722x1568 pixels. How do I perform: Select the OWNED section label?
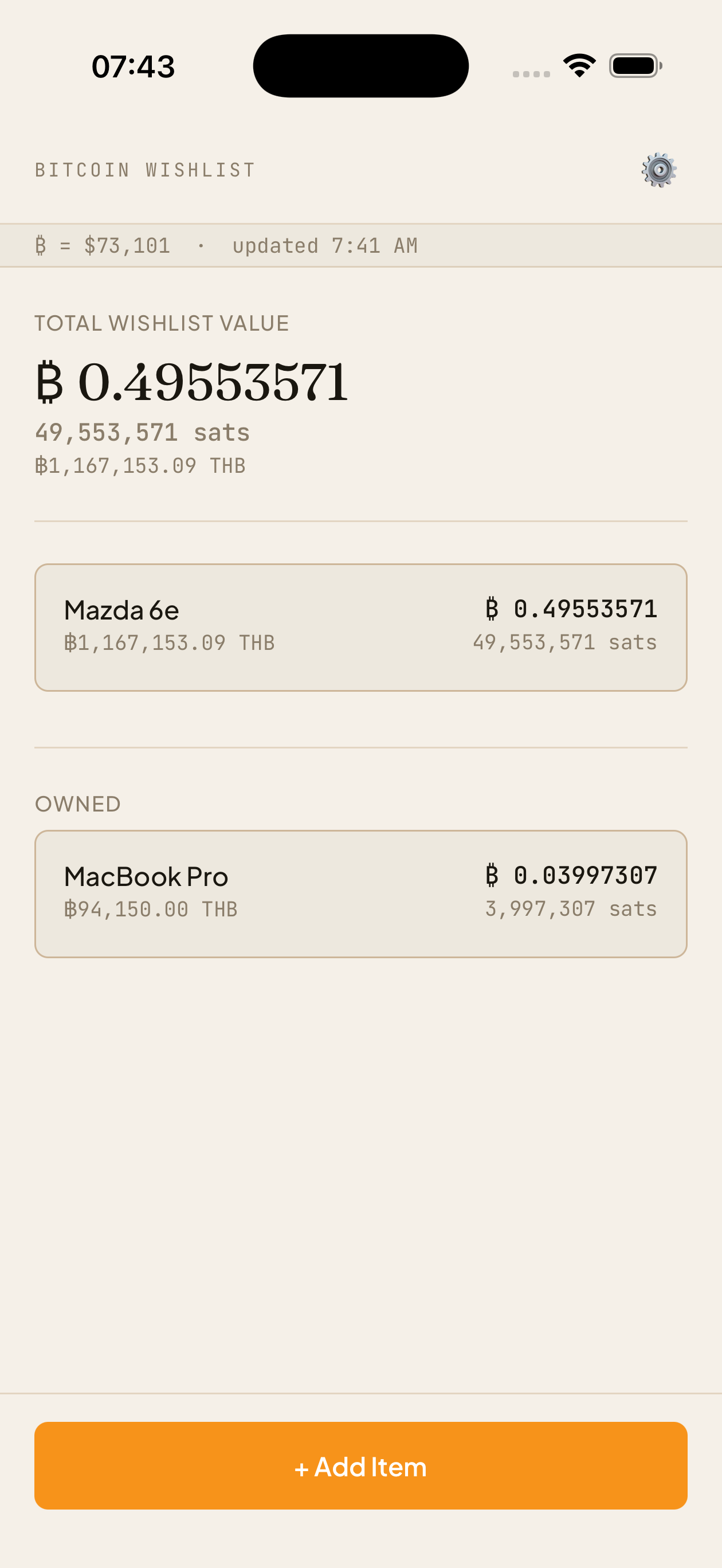click(78, 804)
